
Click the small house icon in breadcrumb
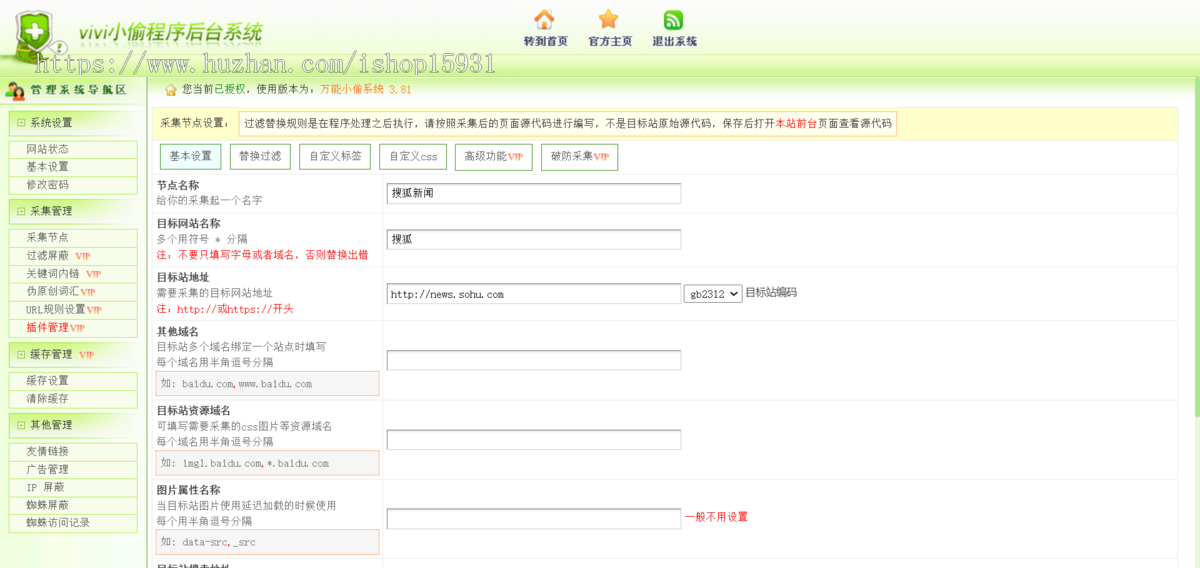170,90
